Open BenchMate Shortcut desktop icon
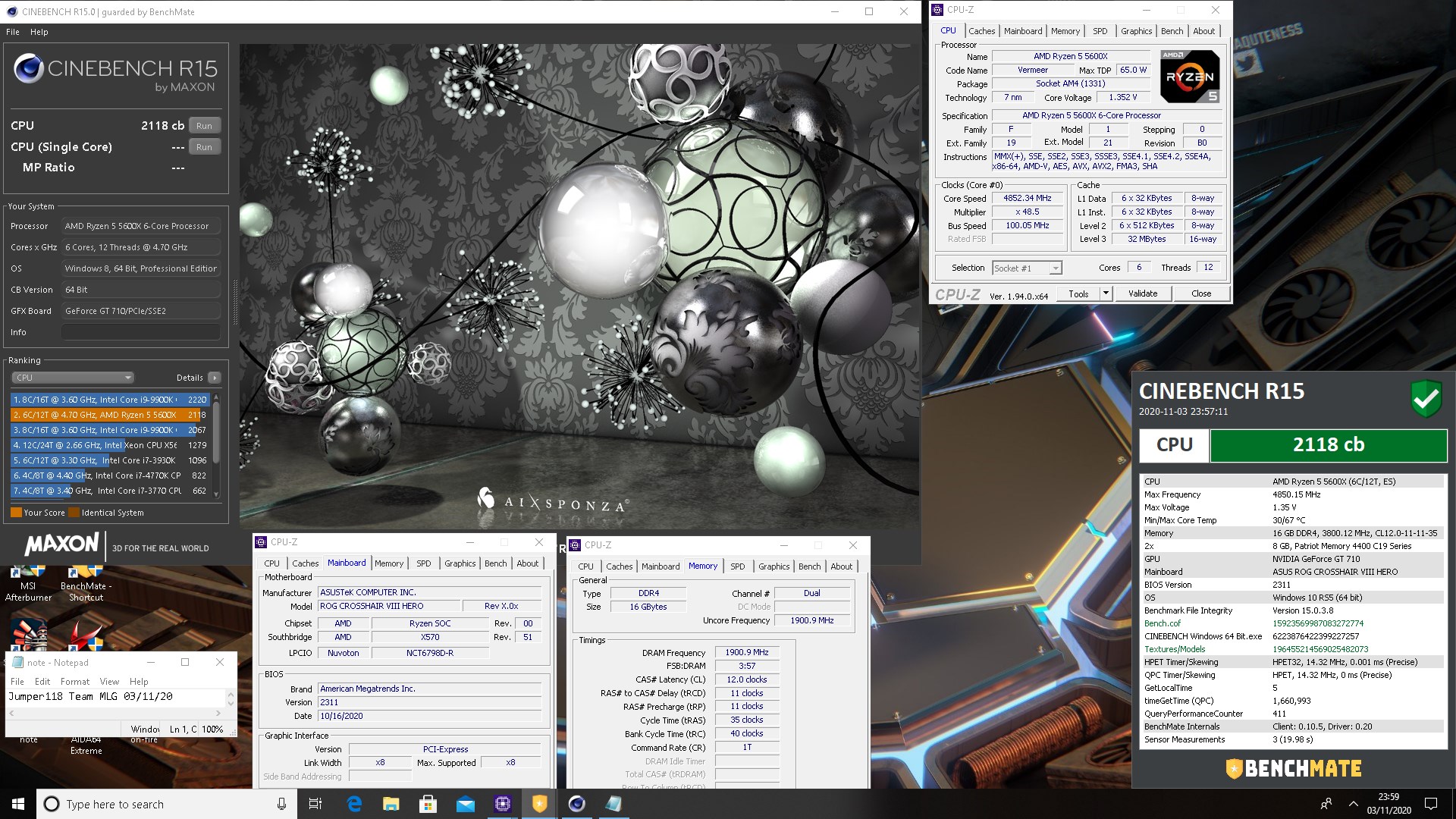 pos(86,579)
